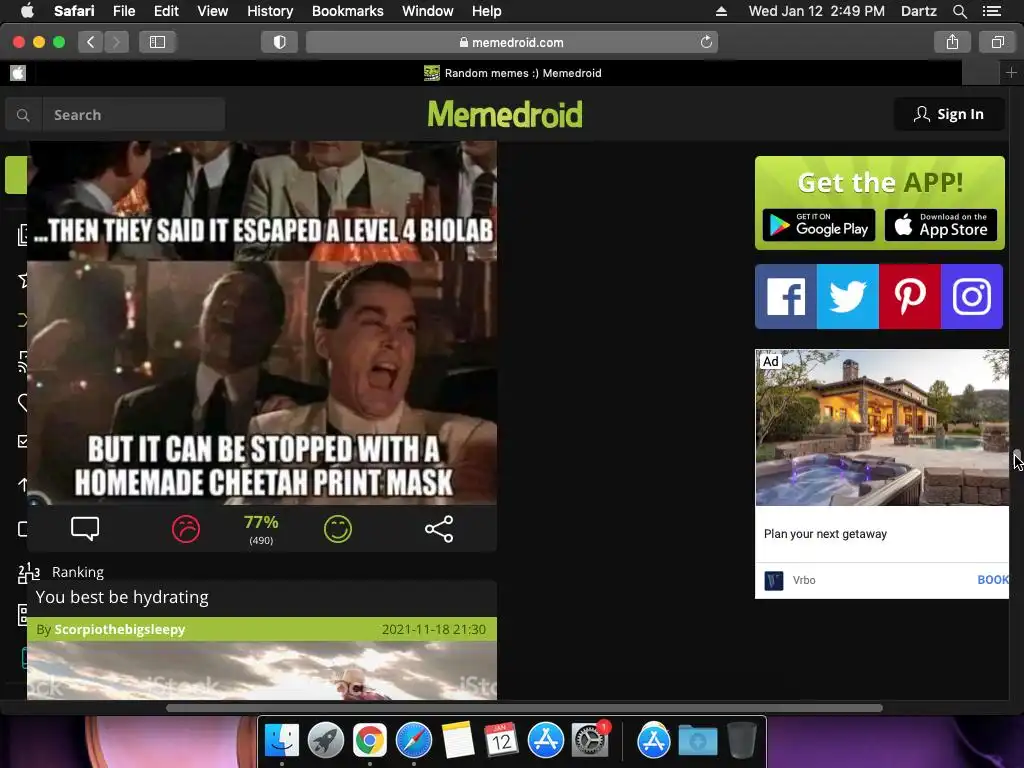The height and width of the screenshot is (768, 1024).
Task: Click the 77% rating score
Action: 261,522
